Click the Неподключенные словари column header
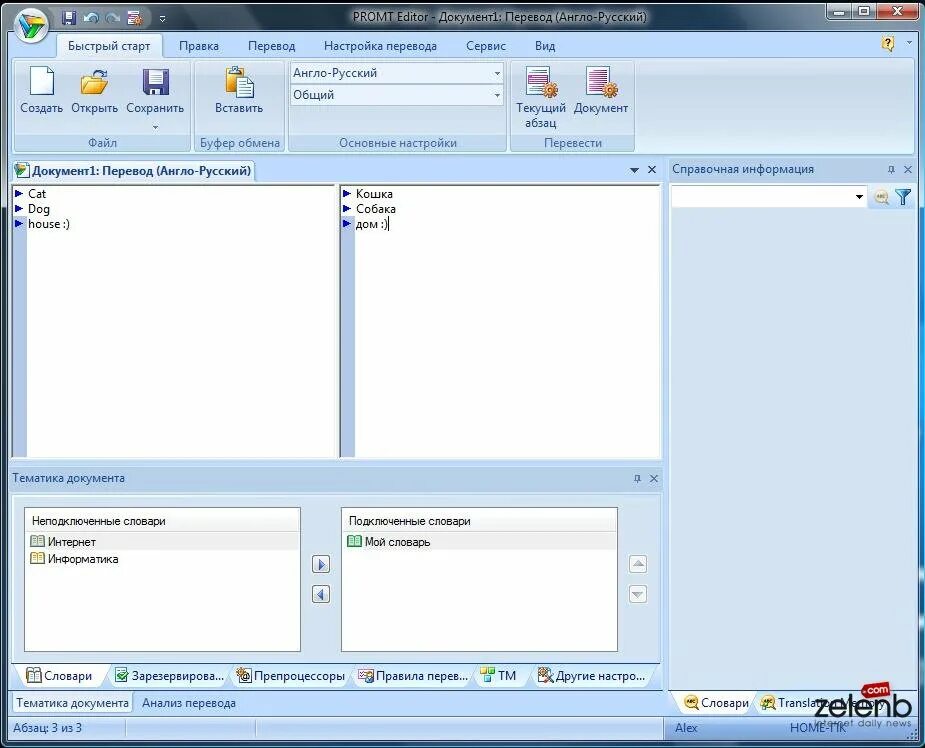925x748 pixels. pyautogui.click(x=162, y=521)
